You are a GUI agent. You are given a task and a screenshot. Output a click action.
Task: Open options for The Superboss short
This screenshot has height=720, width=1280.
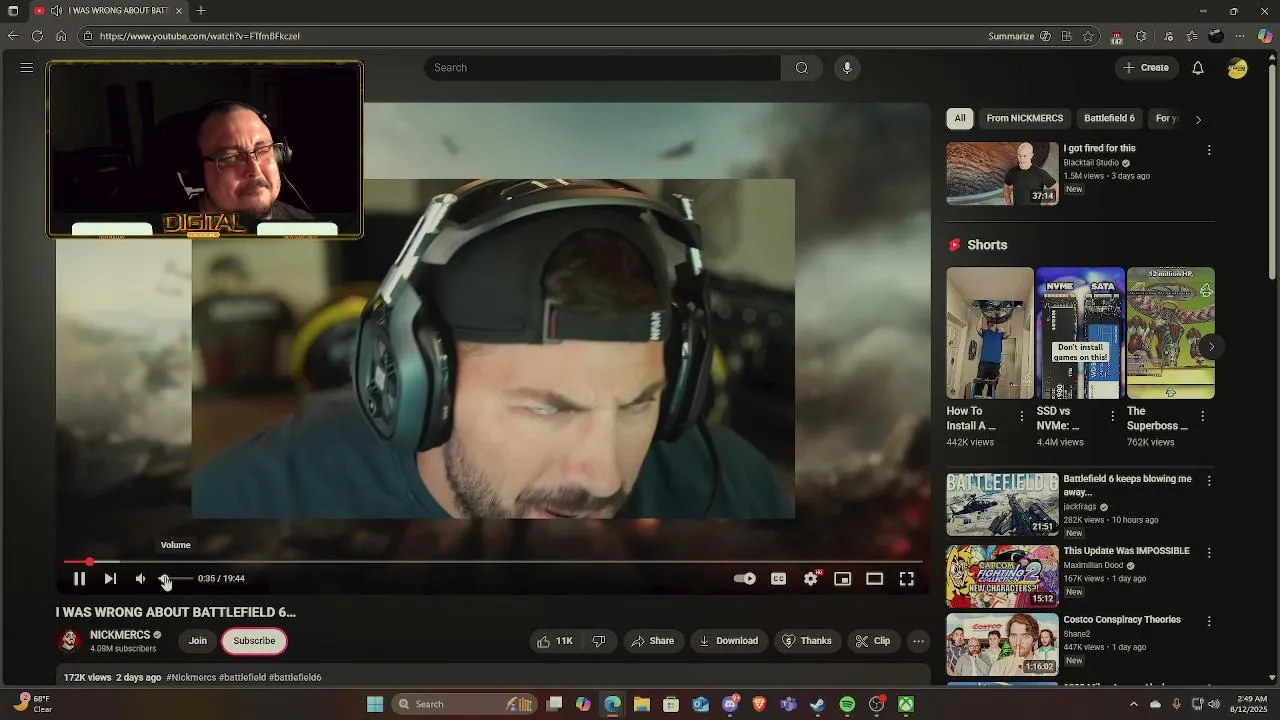coord(1202,416)
